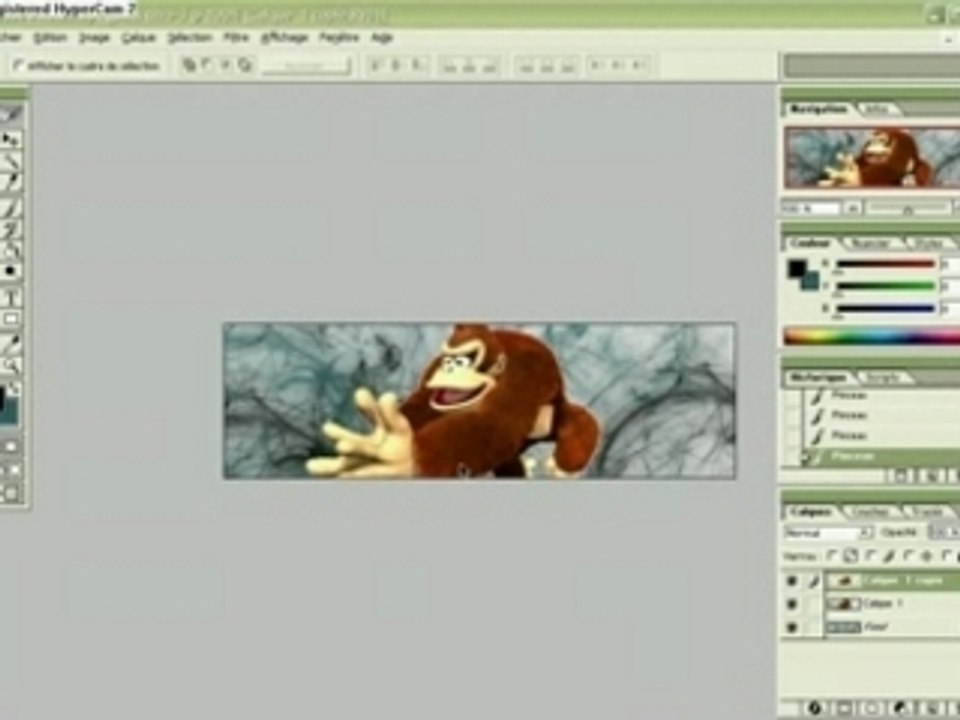This screenshot has width=960, height=720.
Task: Select the Magic Wand tool
Action: point(10,162)
